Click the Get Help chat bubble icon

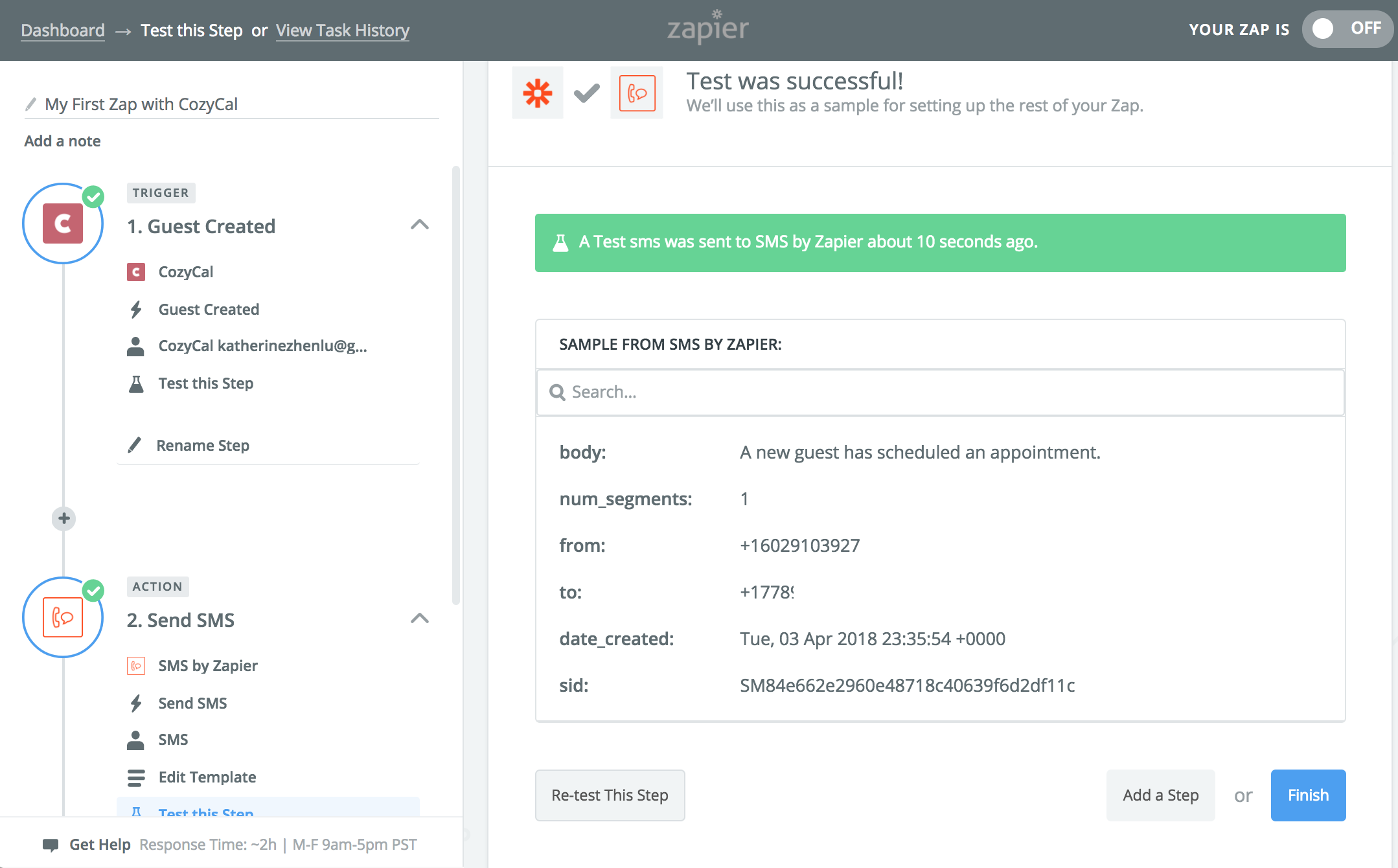tap(50, 845)
